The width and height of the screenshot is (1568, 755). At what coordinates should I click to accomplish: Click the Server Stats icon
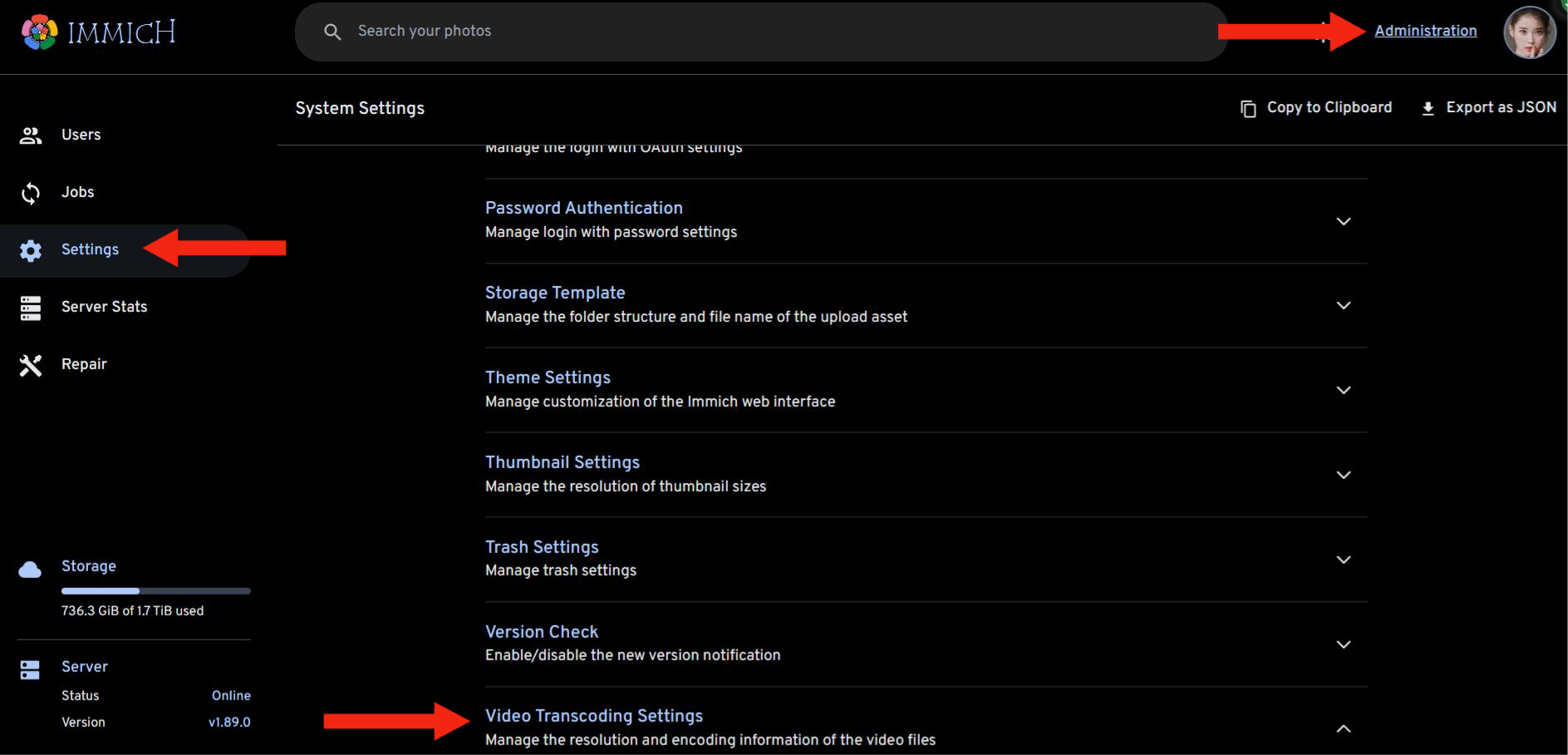(31, 308)
